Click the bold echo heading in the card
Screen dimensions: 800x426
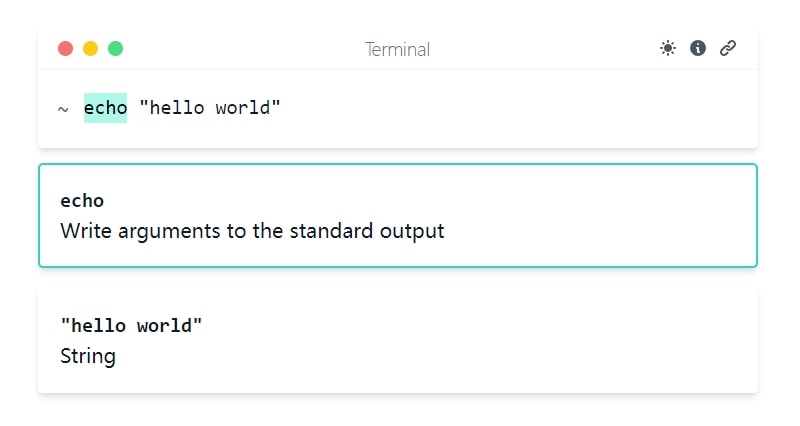click(x=82, y=201)
